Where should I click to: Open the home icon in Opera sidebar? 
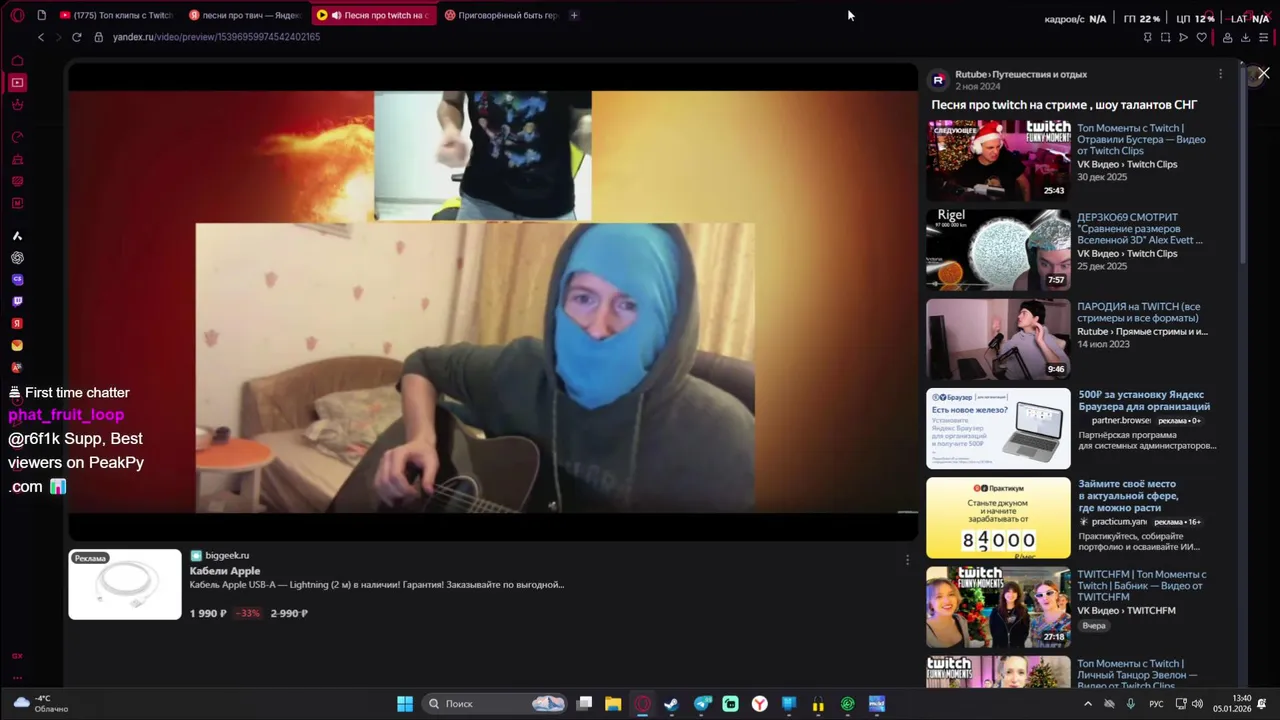17,61
